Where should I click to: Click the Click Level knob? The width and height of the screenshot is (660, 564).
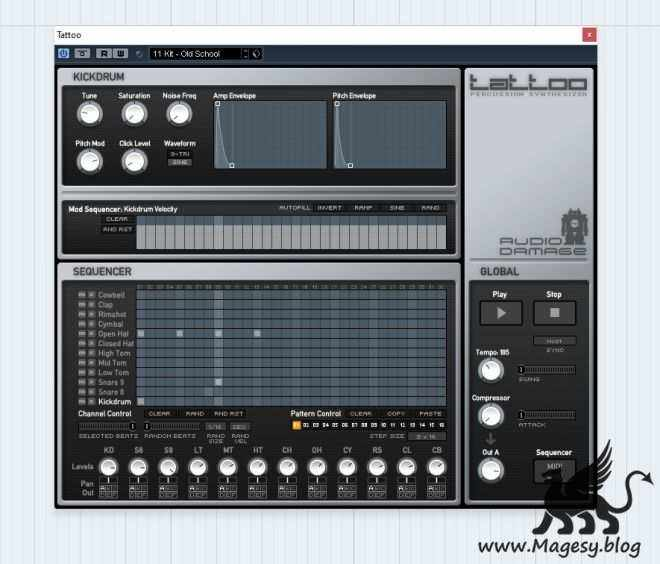point(134,161)
